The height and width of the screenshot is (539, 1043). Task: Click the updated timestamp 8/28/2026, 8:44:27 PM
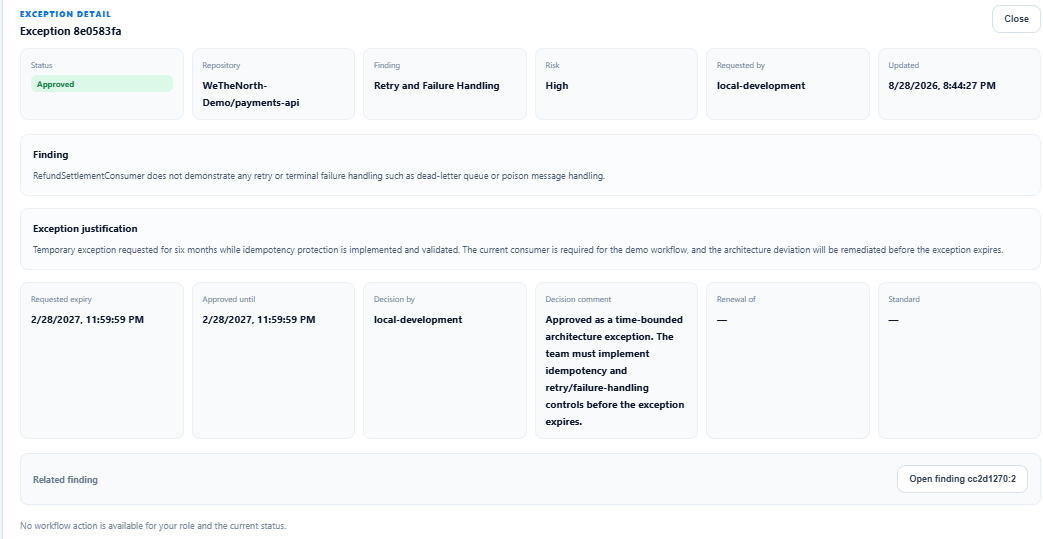(x=942, y=86)
